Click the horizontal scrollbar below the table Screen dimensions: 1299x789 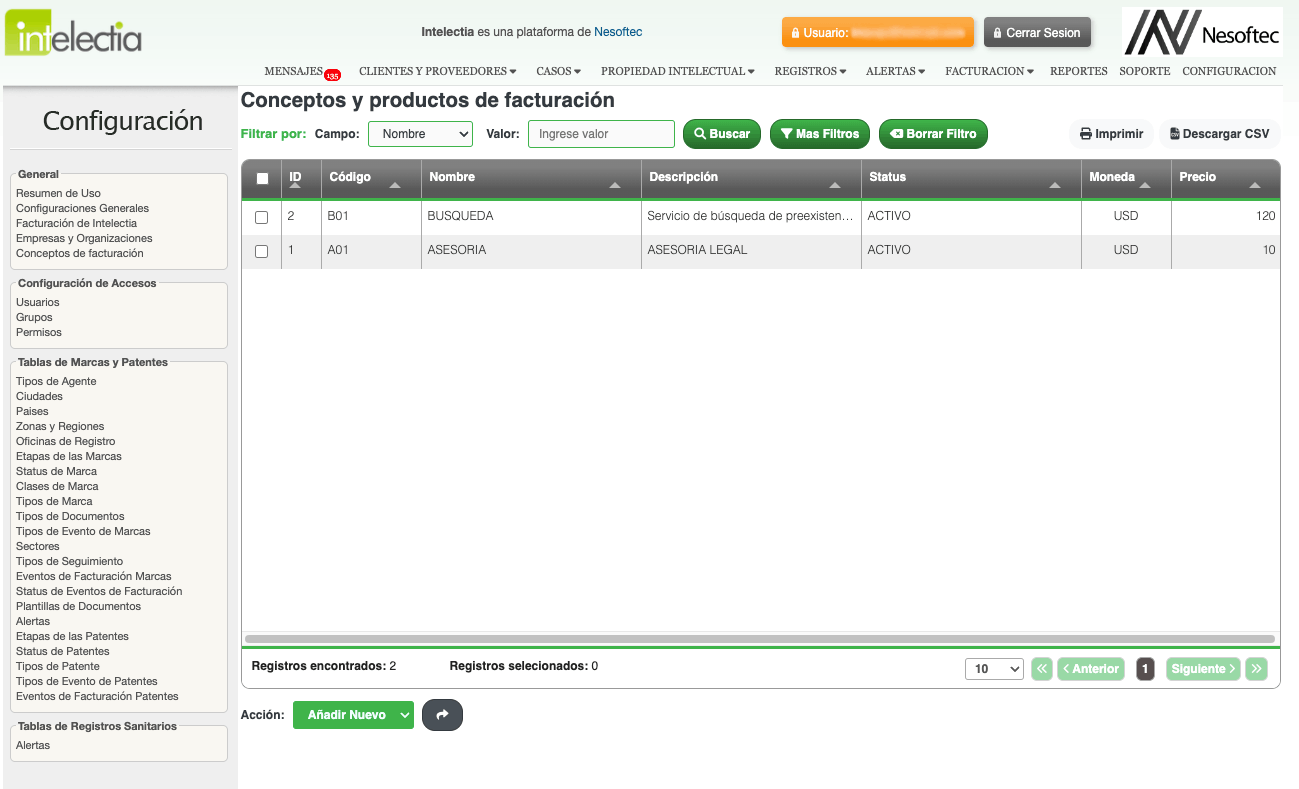(759, 638)
